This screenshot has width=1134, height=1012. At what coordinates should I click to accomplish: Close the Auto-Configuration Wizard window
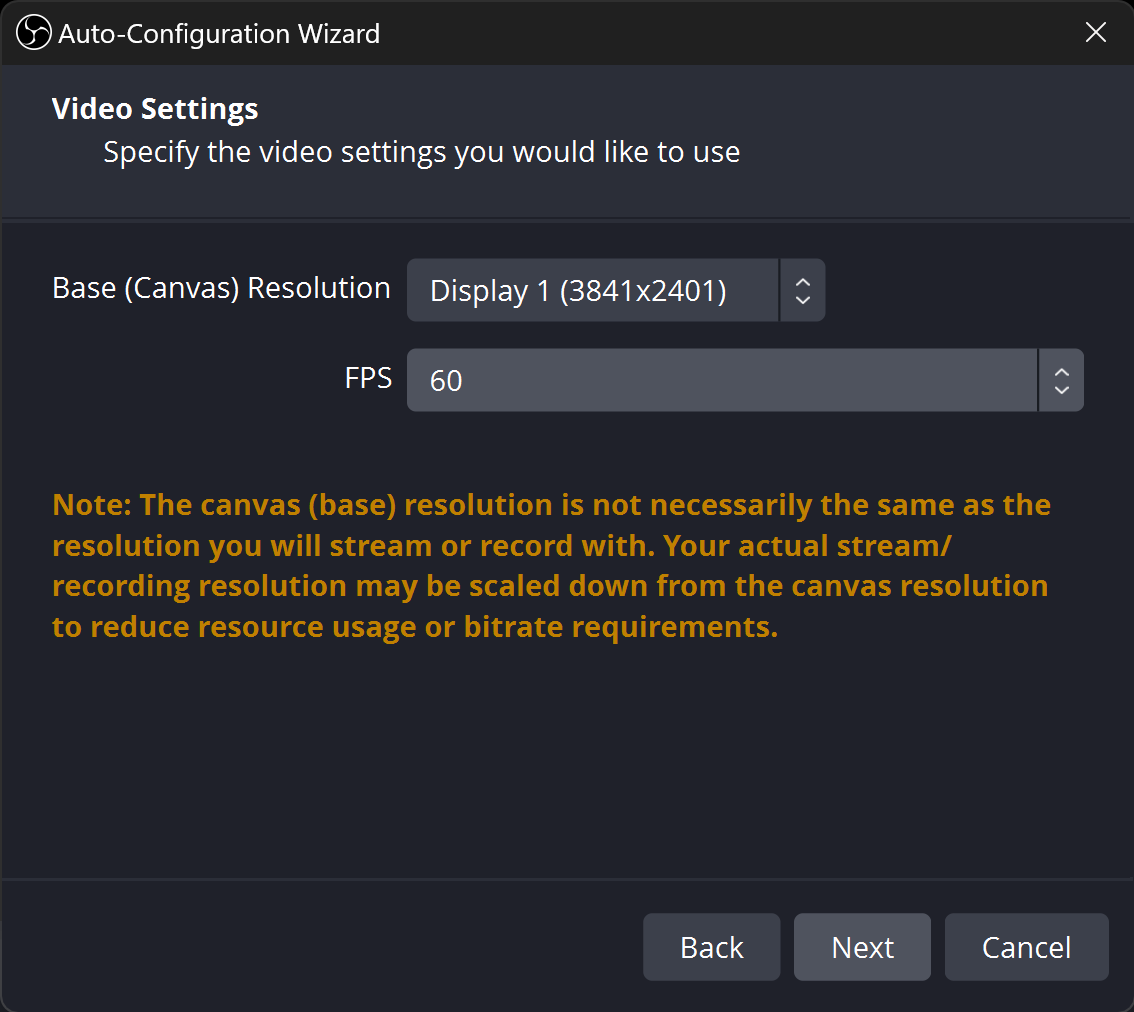click(1095, 33)
